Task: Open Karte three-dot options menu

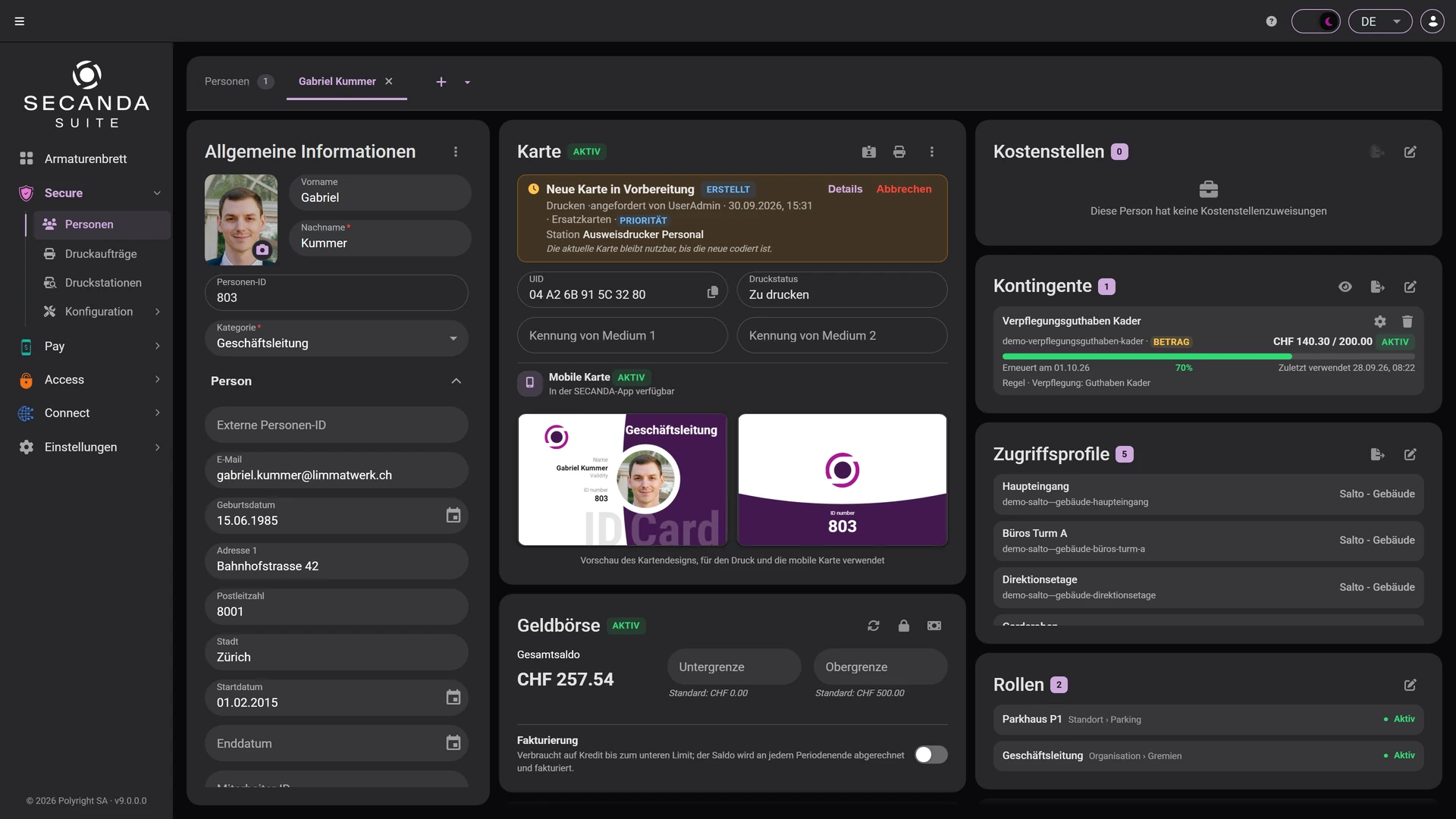Action: 932,152
